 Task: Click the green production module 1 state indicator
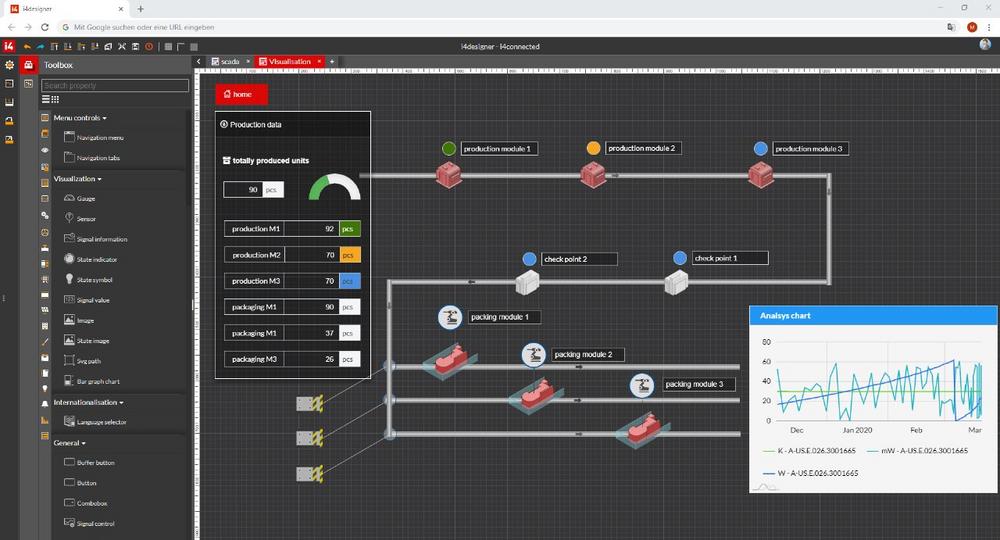[x=449, y=148]
